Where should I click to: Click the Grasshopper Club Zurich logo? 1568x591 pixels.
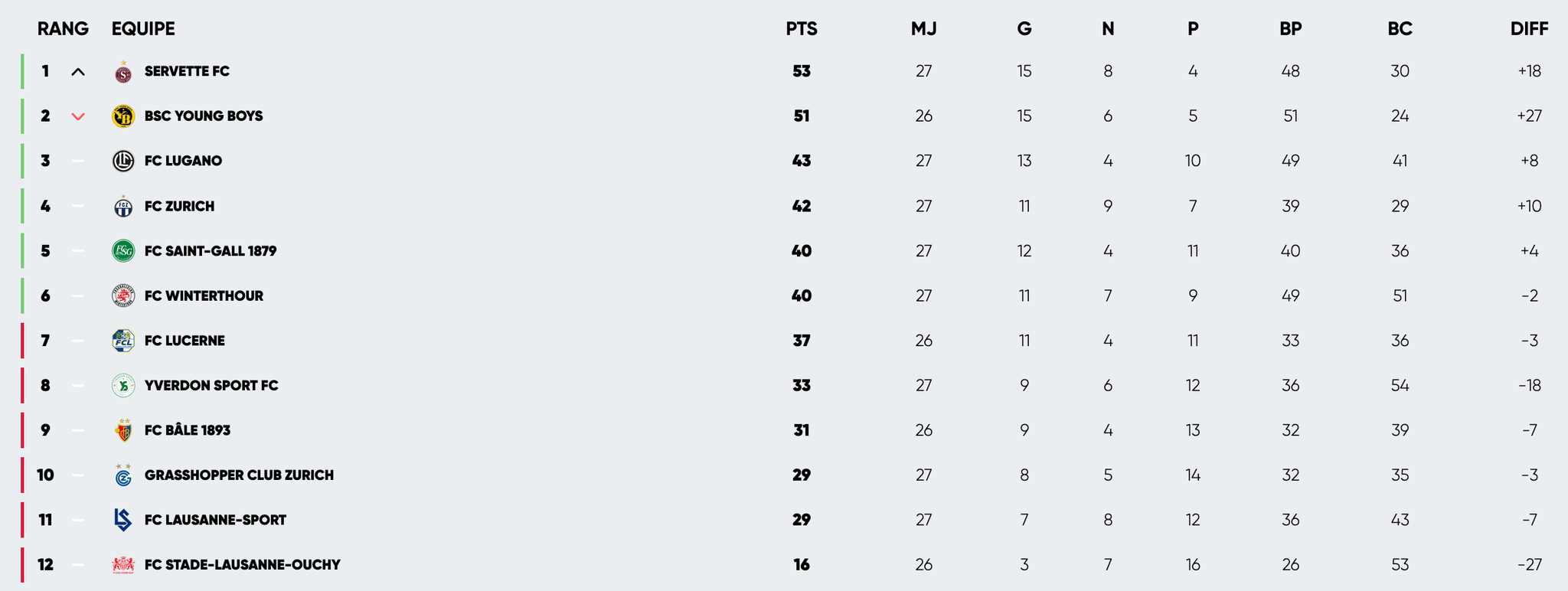pos(123,475)
